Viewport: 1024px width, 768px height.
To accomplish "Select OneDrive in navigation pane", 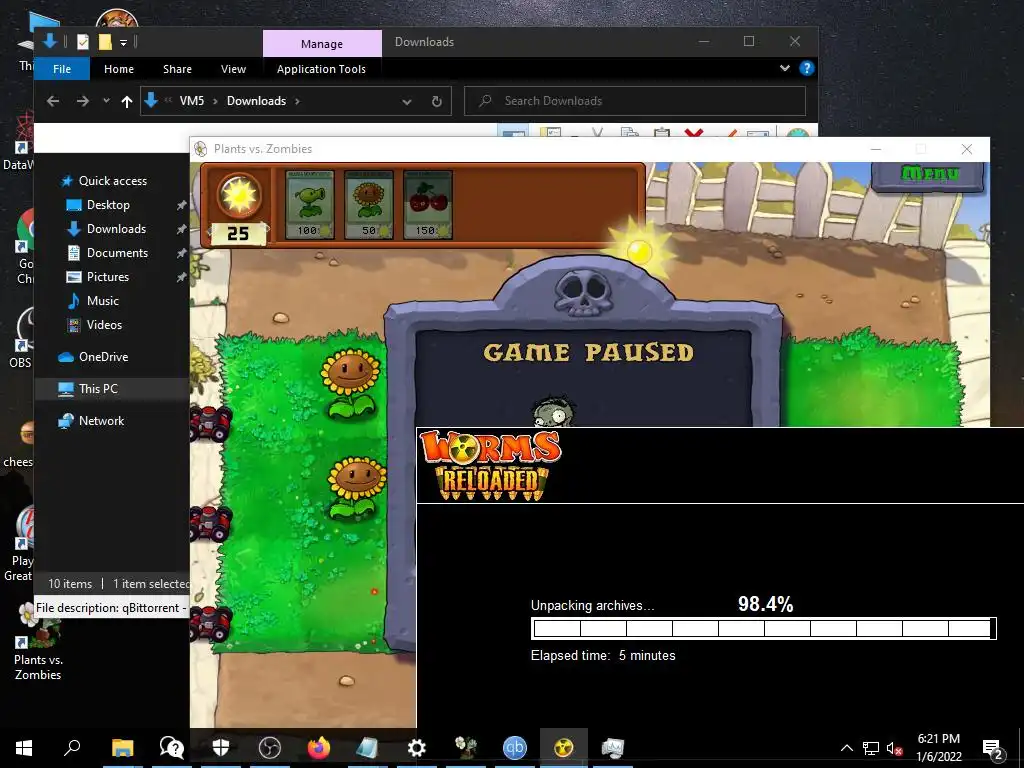I will coord(103,357).
